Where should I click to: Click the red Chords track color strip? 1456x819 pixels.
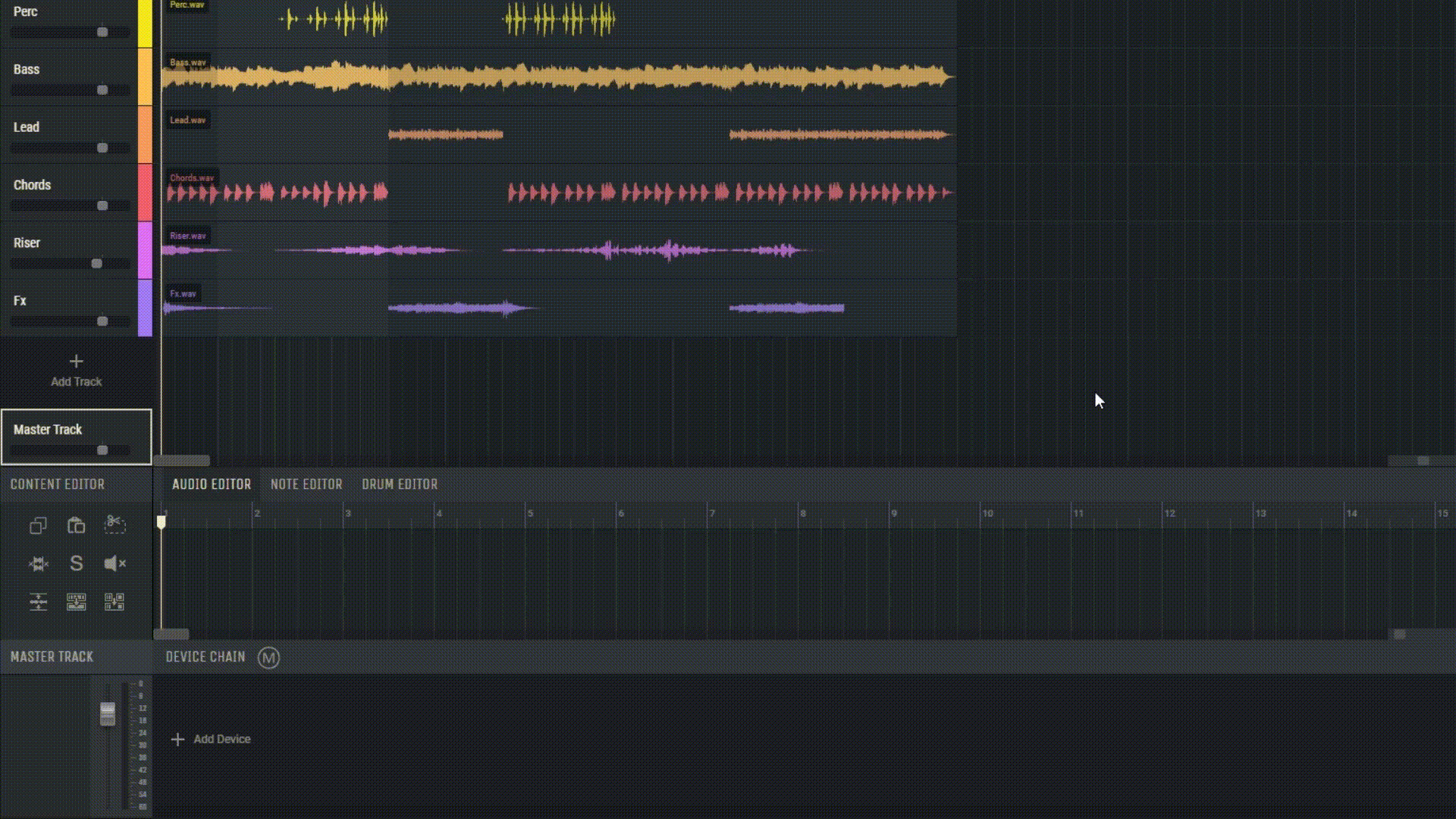[145, 193]
